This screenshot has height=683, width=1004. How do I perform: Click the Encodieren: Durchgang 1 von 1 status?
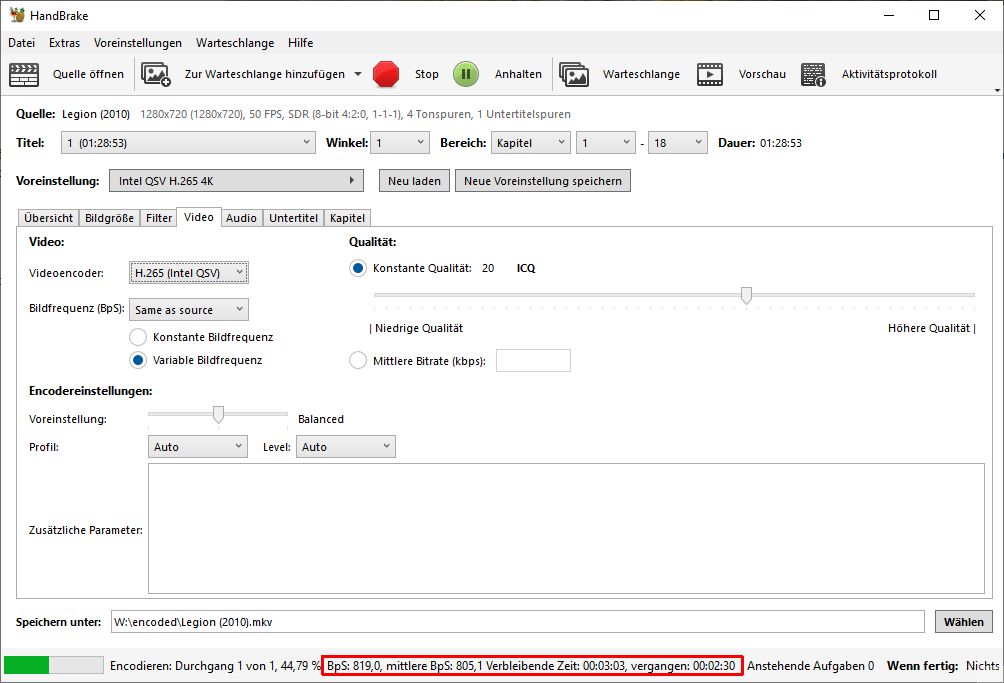[x=215, y=666]
